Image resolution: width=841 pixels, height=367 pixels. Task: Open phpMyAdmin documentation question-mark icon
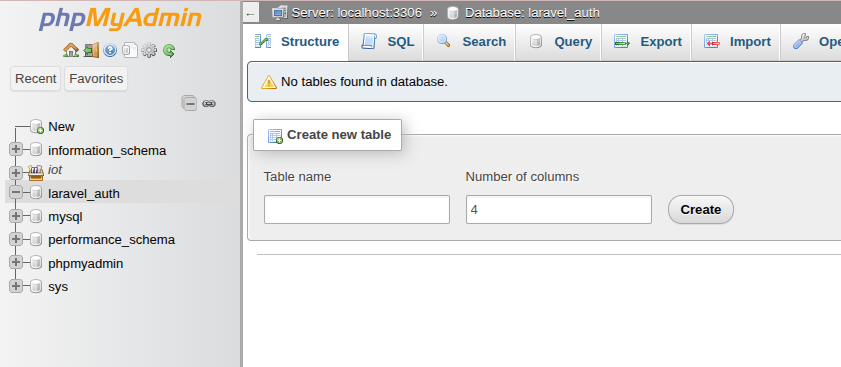pos(110,51)
